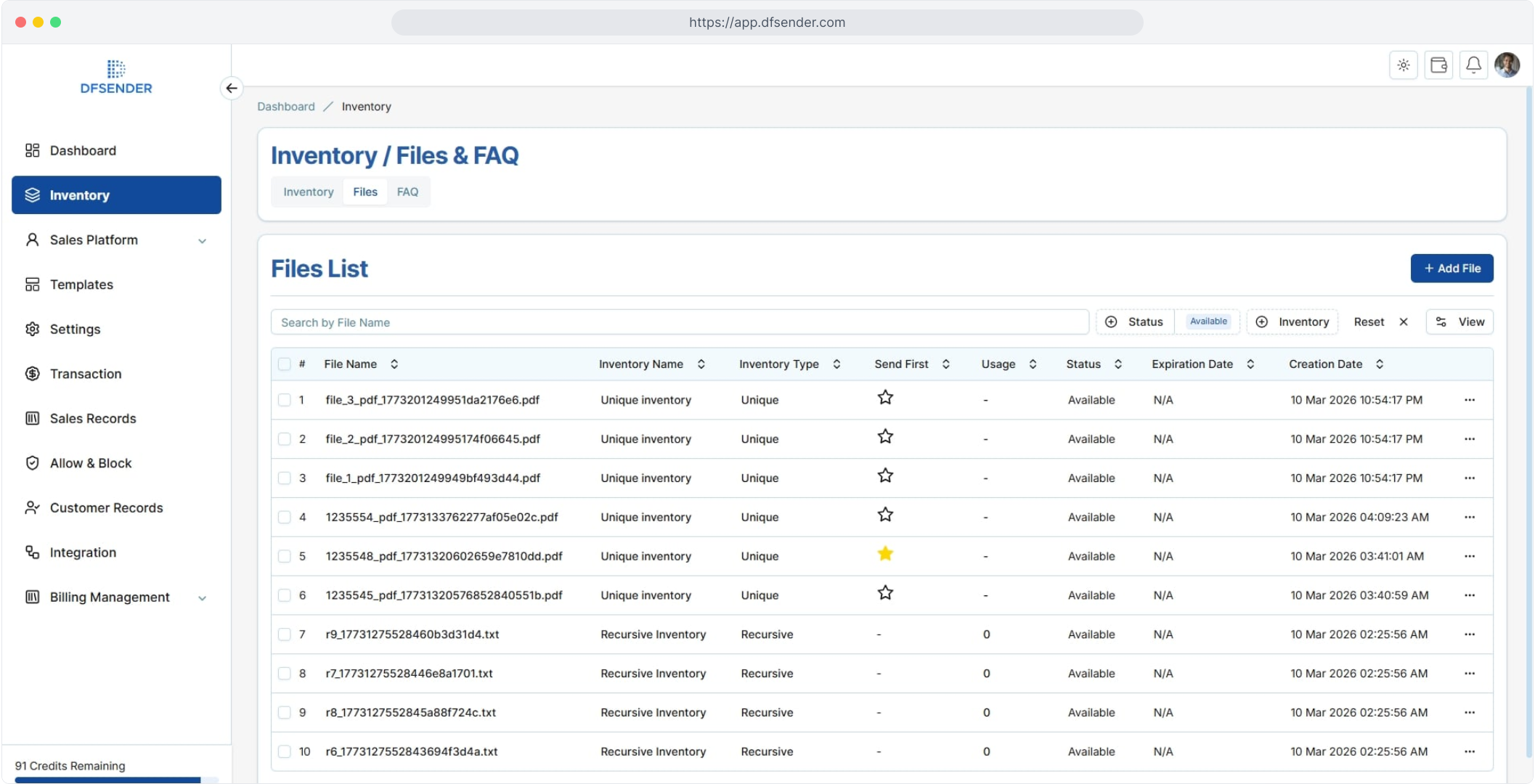Open three-dot menu for file_2_pdf row

tap(1469, 439)
